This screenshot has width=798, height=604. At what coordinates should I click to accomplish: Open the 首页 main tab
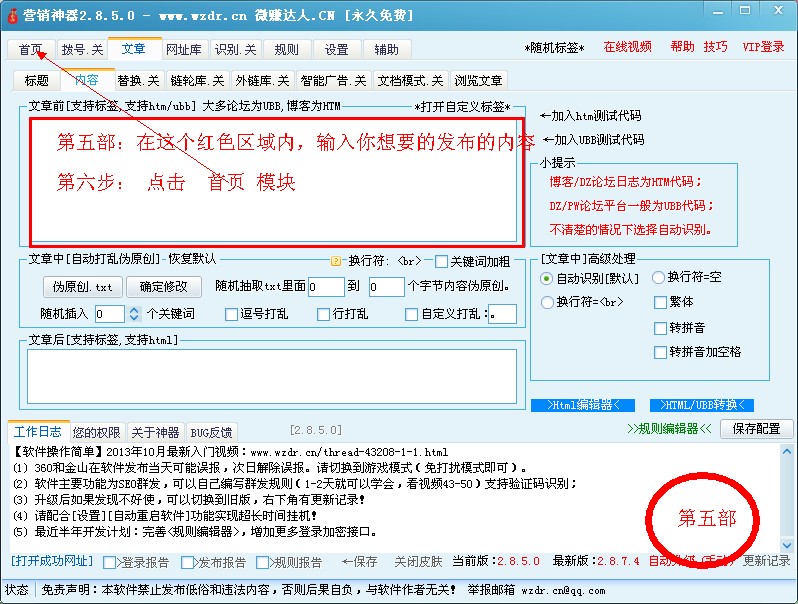(x=31, y=49)
